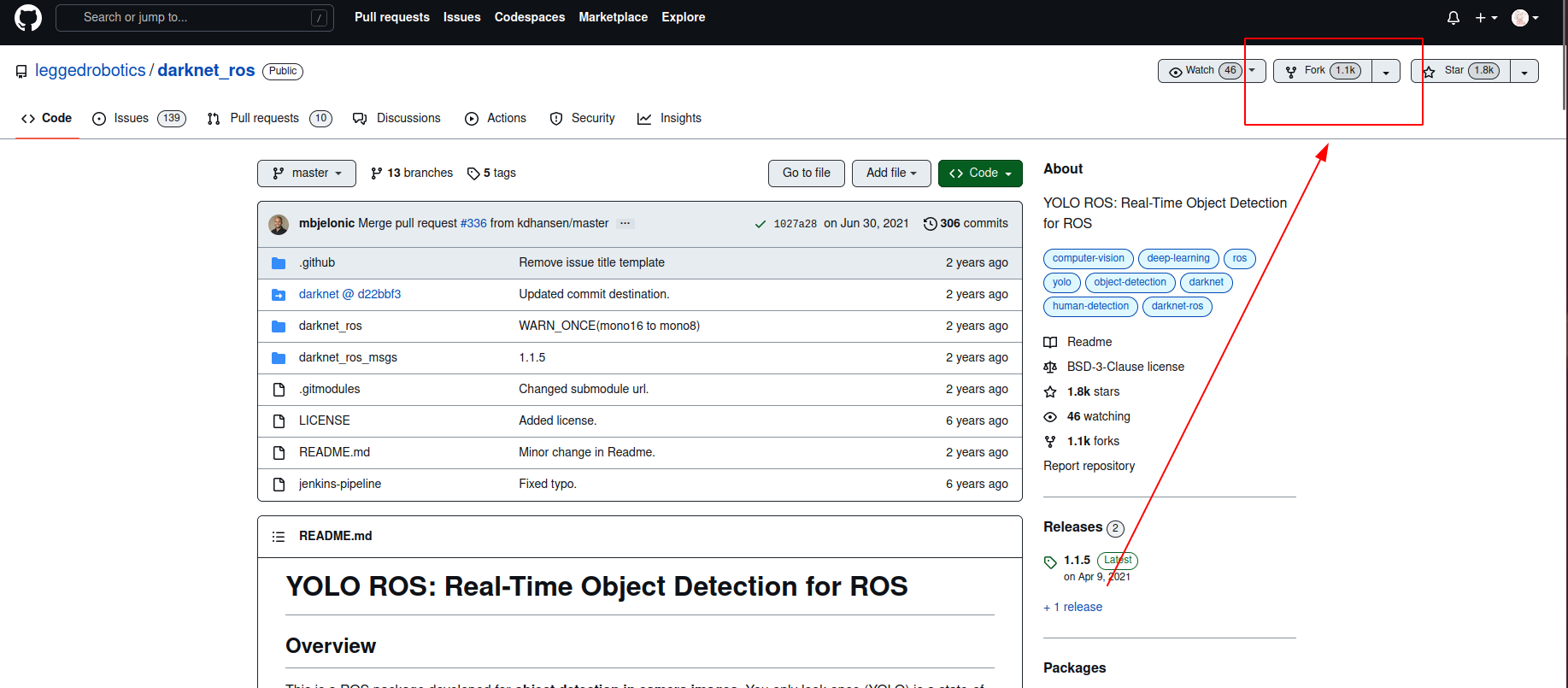Open commit 1027a28
Image resolution: width=1568 pixels, height=688 pixels.
[796, 224]
